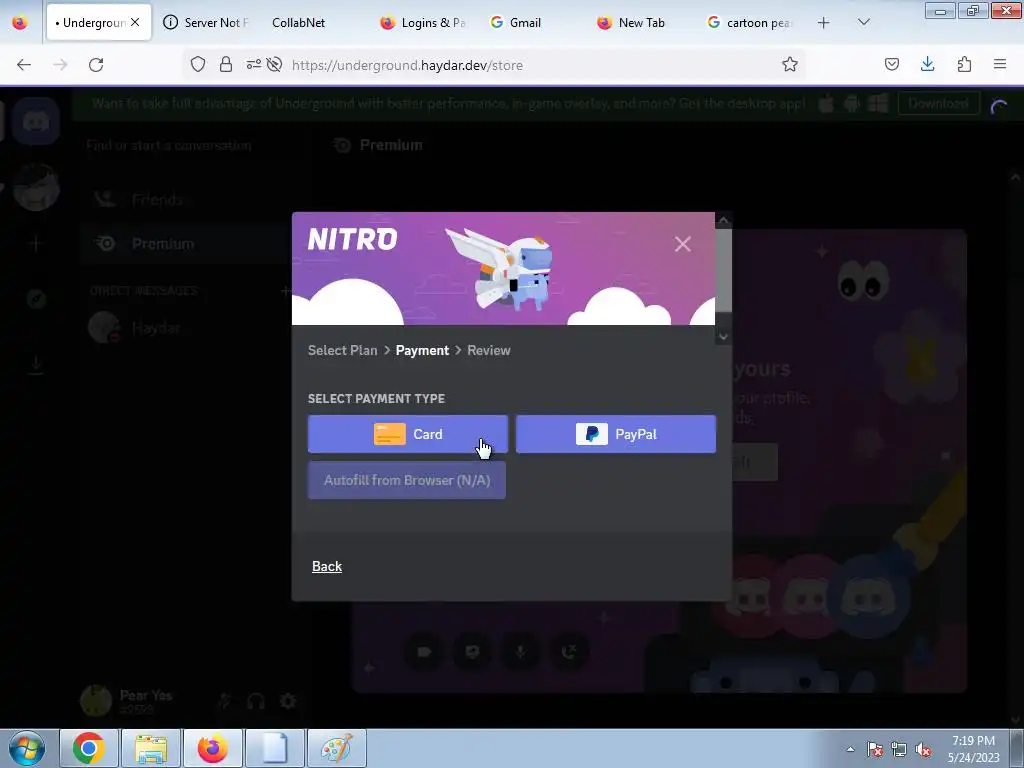
Task: Click Firefox View icon at tab bar start
Action: [20, 23]
